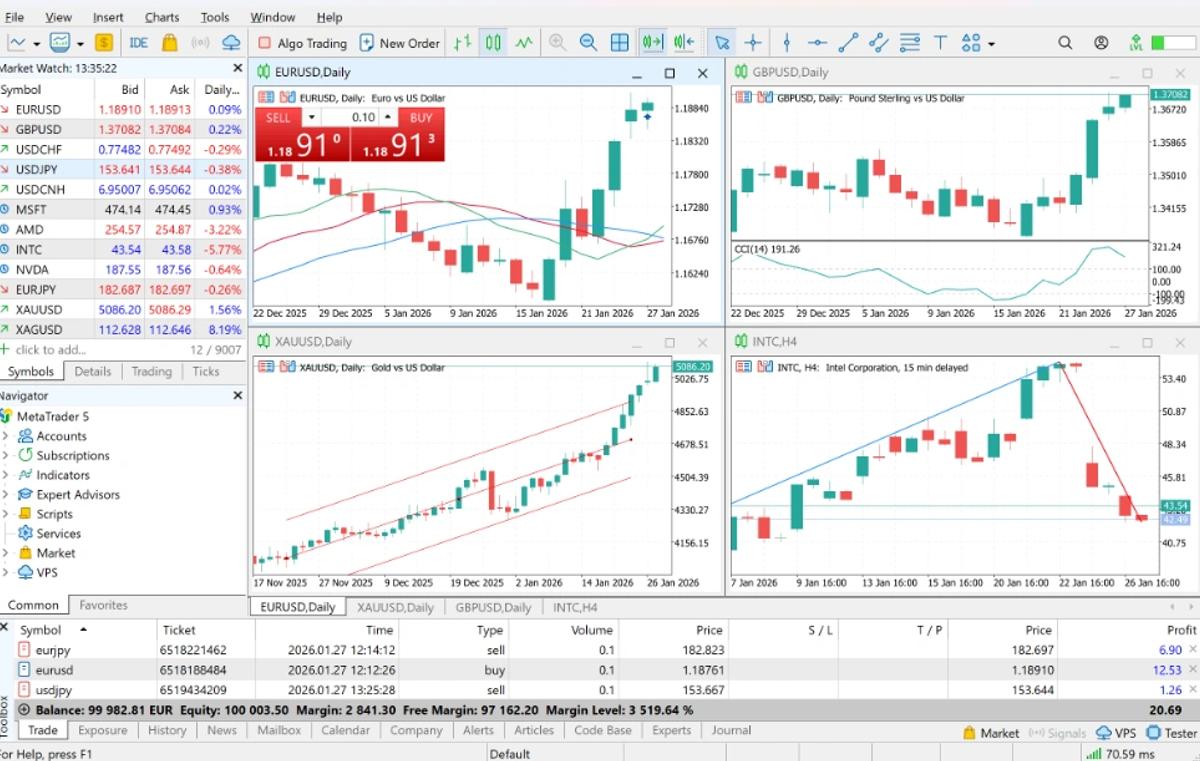Open the Market Watch dollar icon
This screenshot has height=761, width=1200.
[103, 43]
